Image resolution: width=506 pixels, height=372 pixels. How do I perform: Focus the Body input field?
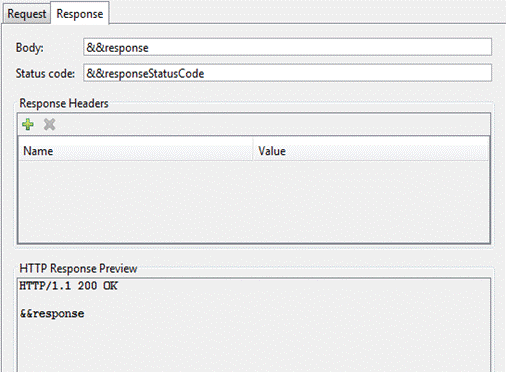coord(287,47)
